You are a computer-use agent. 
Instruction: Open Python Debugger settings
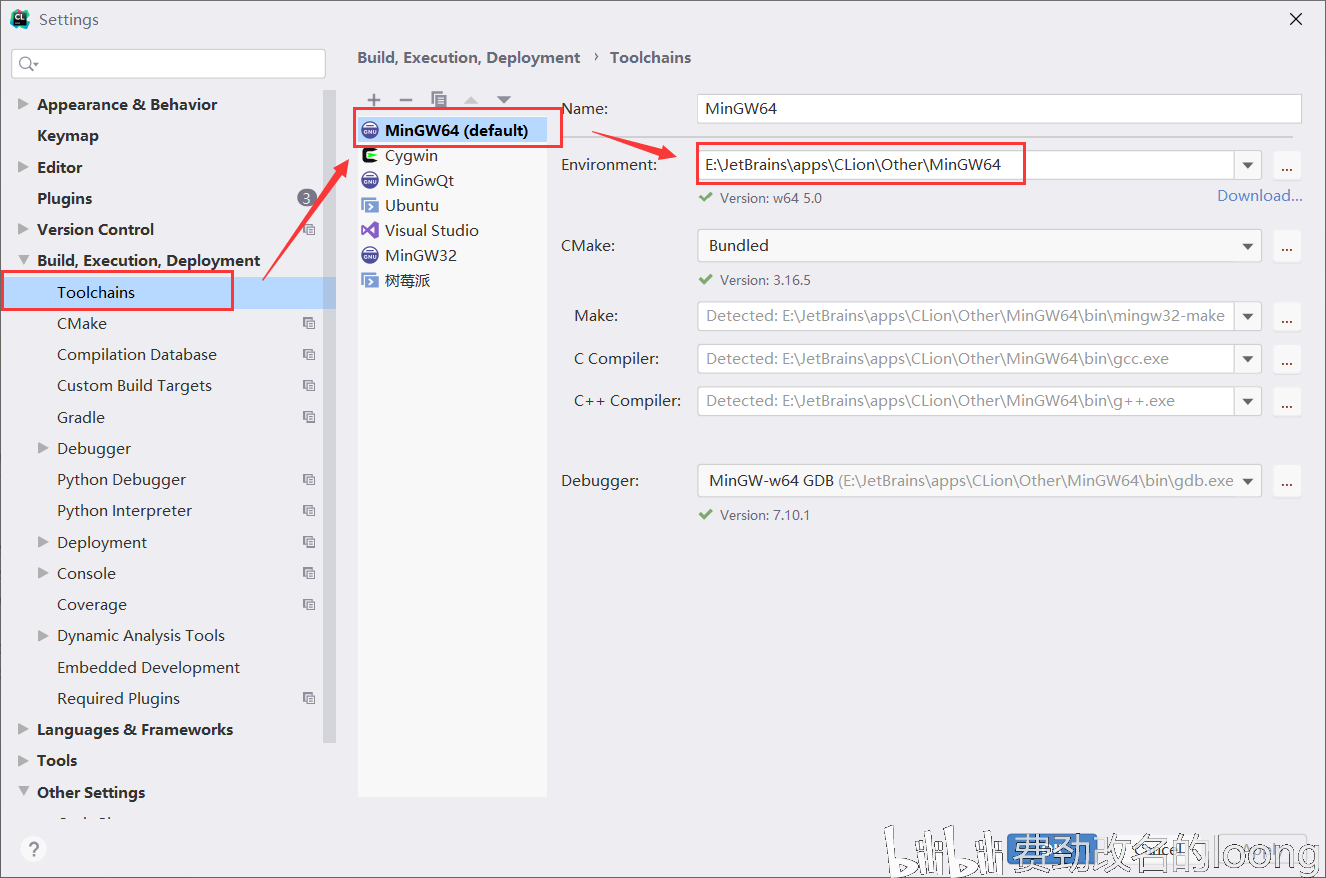coord(121,480)
